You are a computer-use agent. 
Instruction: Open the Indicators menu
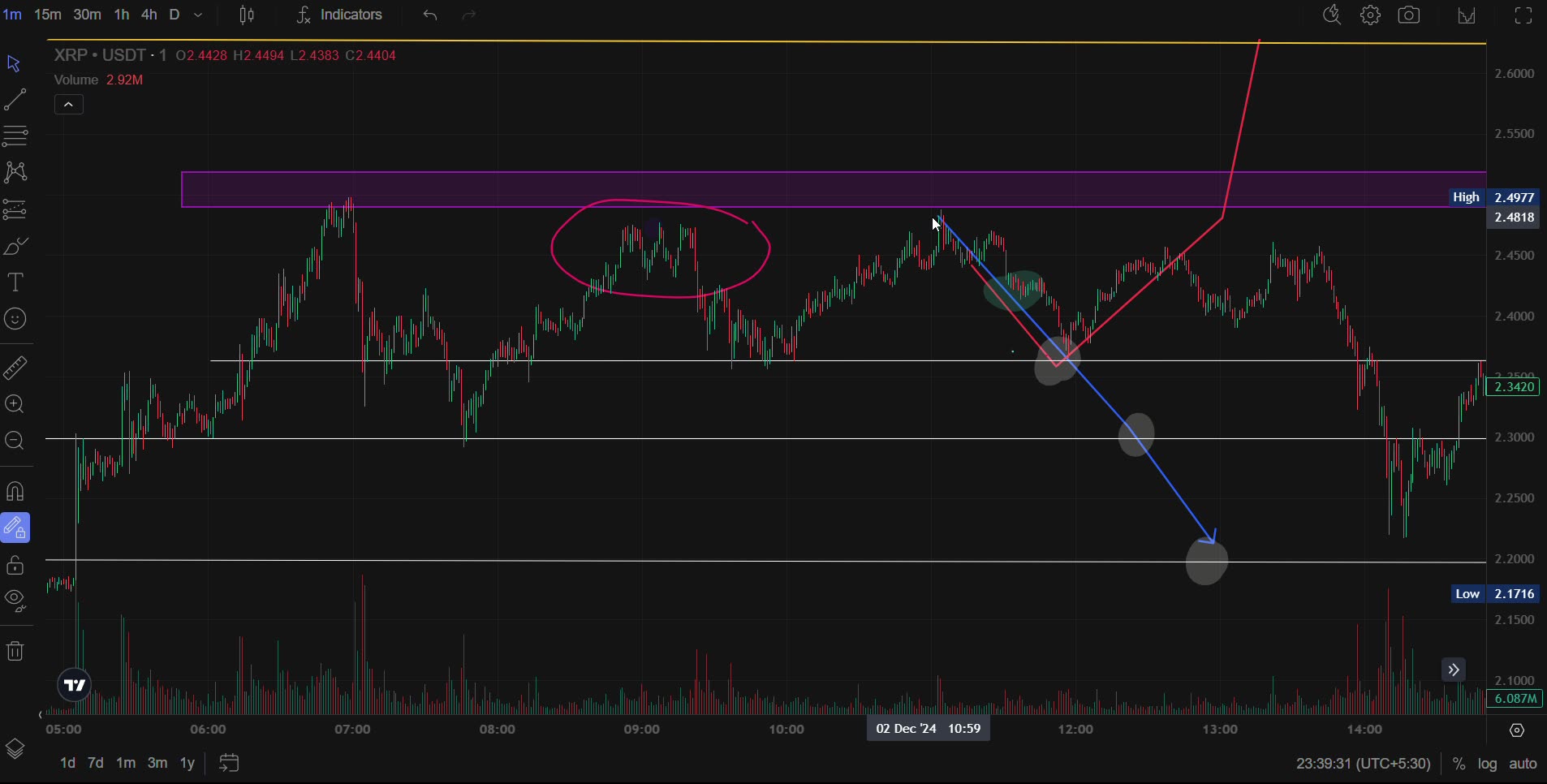pos(351,15)
